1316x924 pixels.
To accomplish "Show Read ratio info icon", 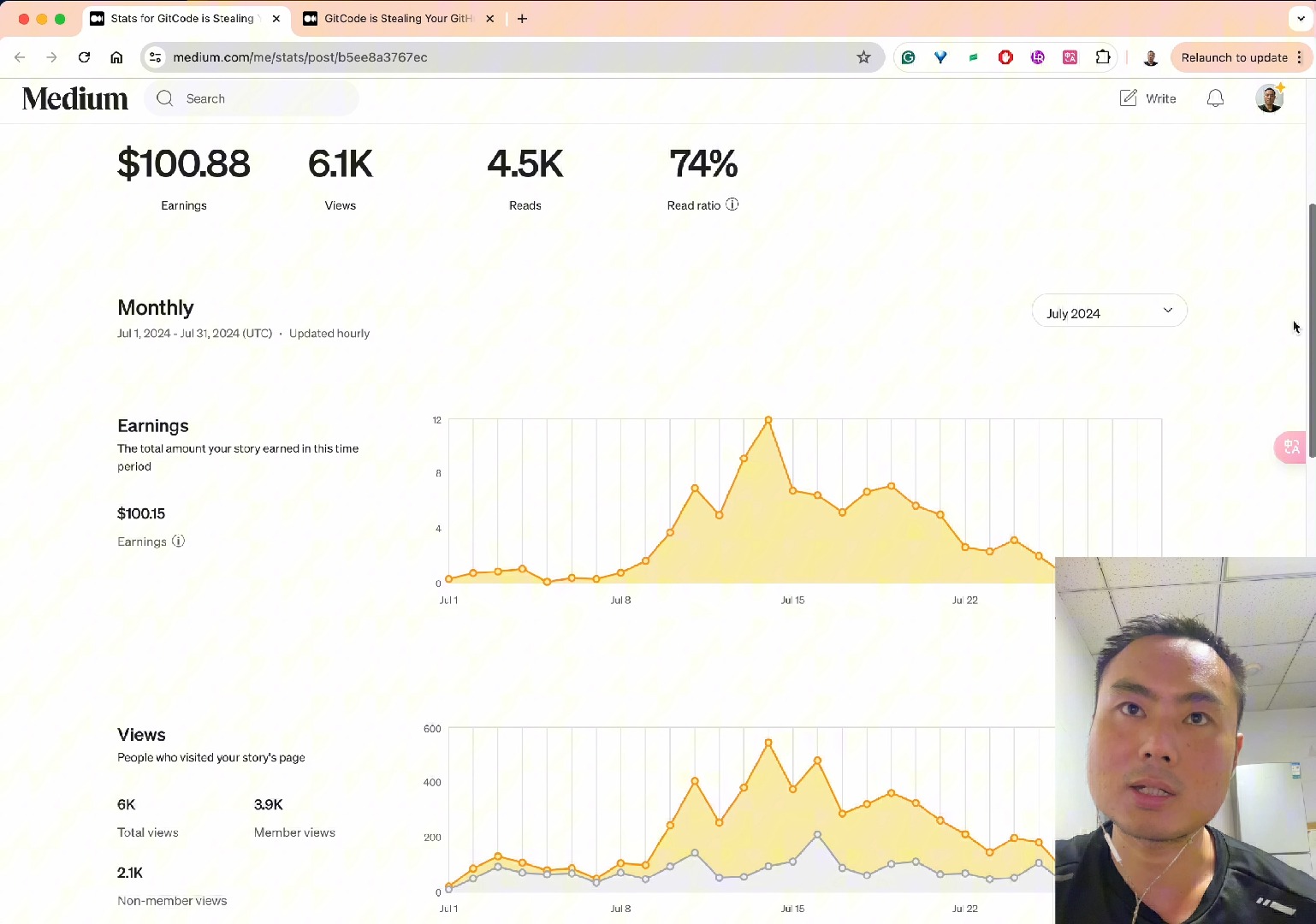I will (x=732, y=204).
